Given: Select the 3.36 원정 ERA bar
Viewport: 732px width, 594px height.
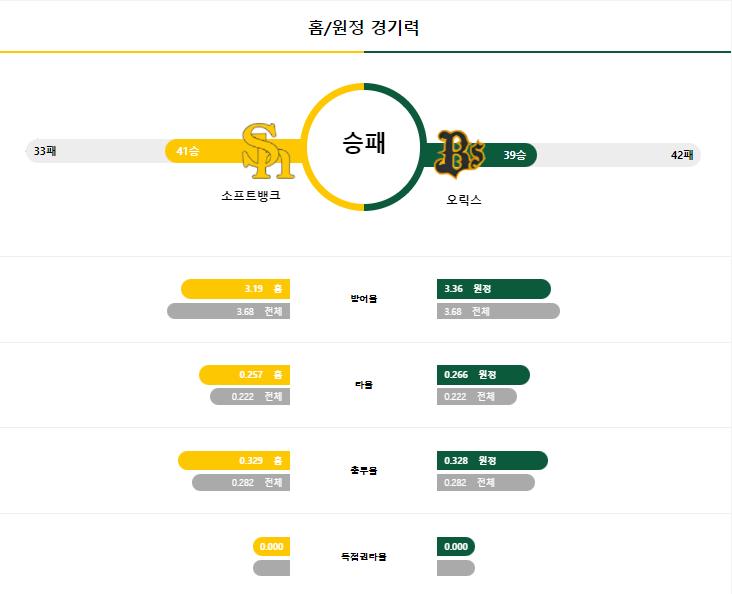Looking at the screenshot, I should click(x=494, y=289).
